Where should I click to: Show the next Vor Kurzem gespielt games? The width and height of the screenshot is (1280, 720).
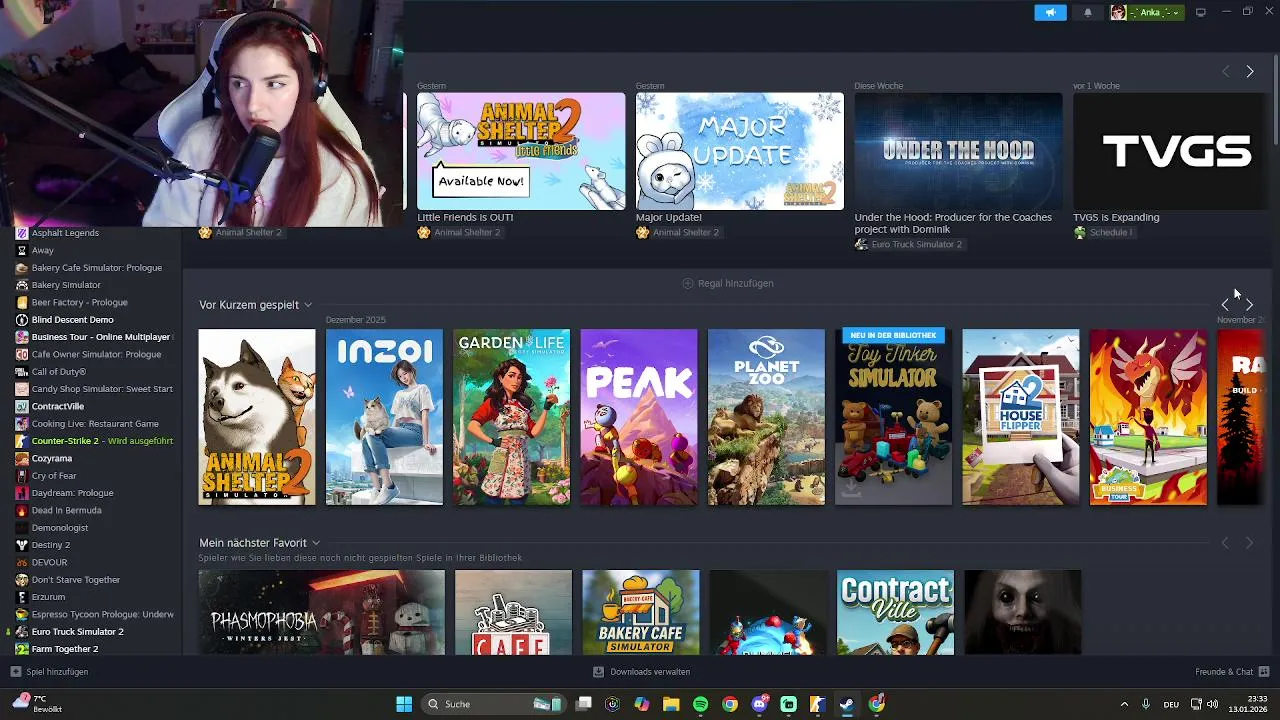[1250, 304]
